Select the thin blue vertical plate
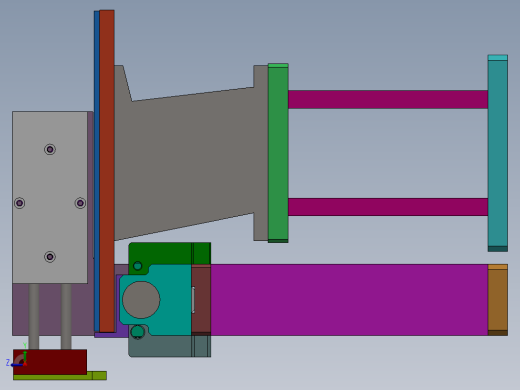Viewport: 520px width, 390px height. coord(97,171)
